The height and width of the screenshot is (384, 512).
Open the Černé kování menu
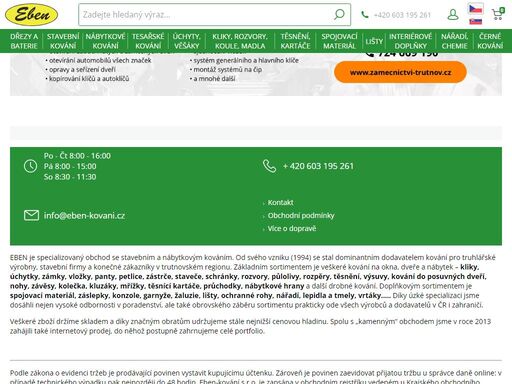pyautogui.click(x=490, y=41)
